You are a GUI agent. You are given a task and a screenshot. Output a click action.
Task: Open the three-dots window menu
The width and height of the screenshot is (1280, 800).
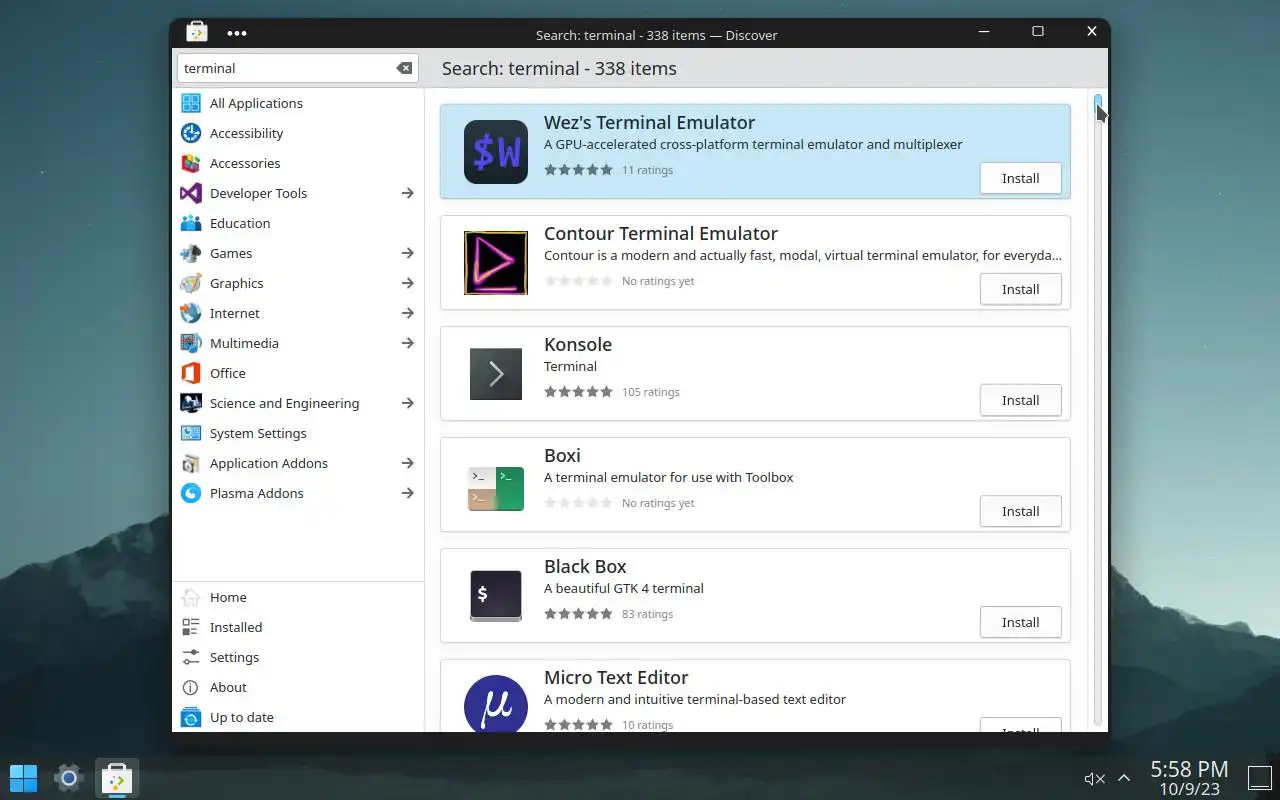coord(237,33)
